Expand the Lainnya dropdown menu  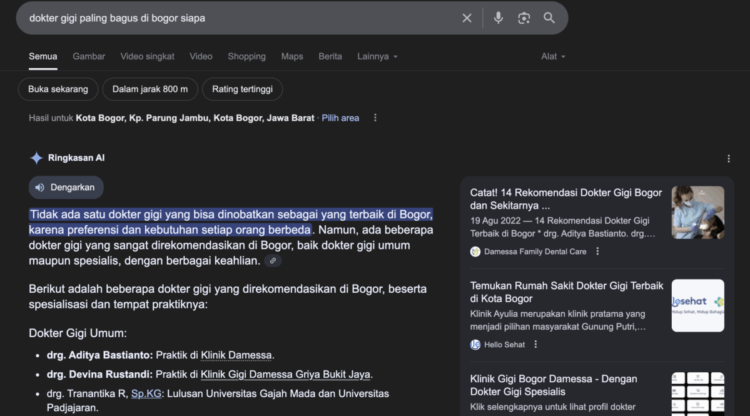377,56
